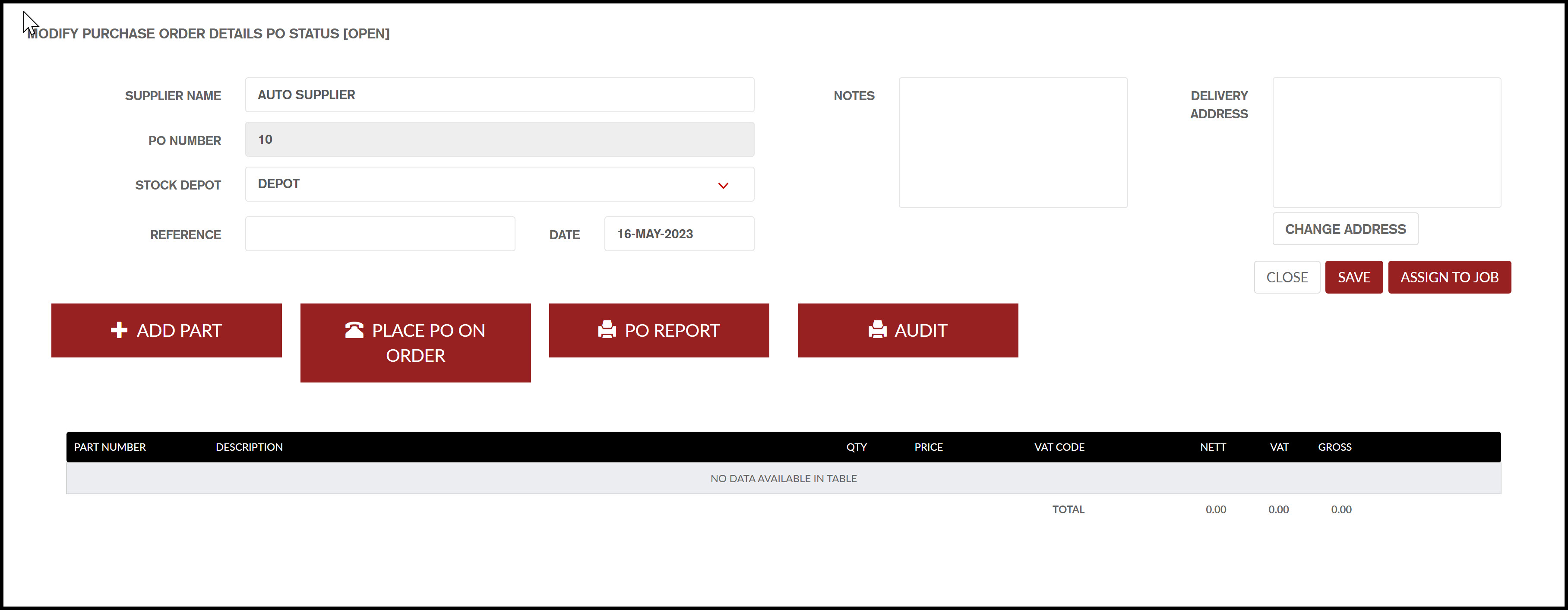Click the Supplier Name label

[x=173, y=95]
